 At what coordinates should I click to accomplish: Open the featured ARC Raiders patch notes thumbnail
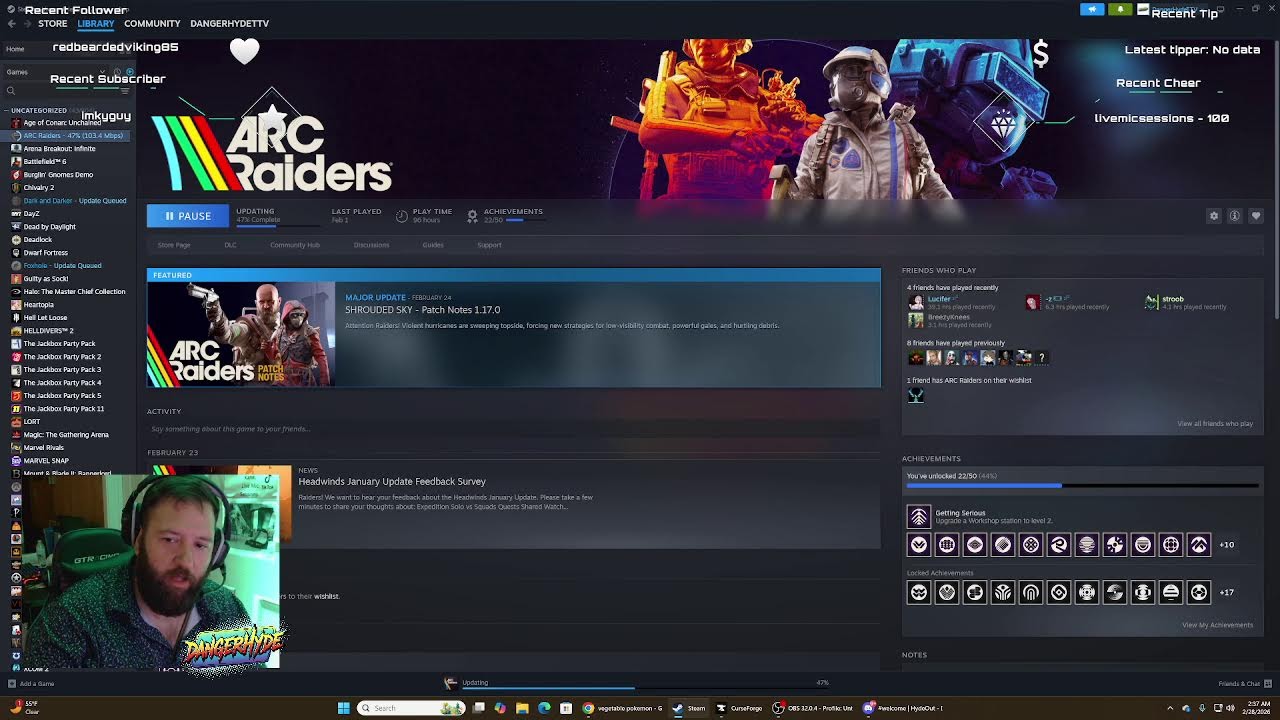pyautogui.click(x=241, y=334)
